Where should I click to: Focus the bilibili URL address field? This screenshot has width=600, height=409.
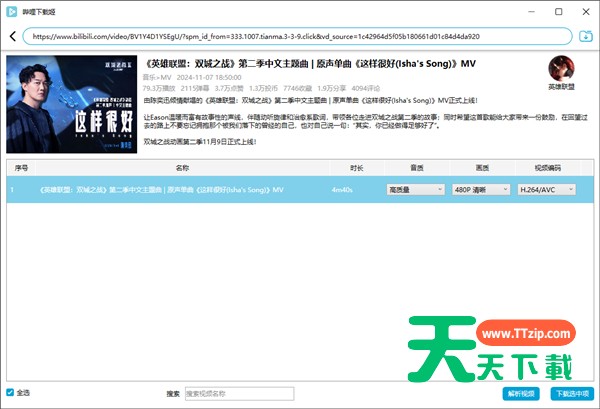click(x=297, y=36)
